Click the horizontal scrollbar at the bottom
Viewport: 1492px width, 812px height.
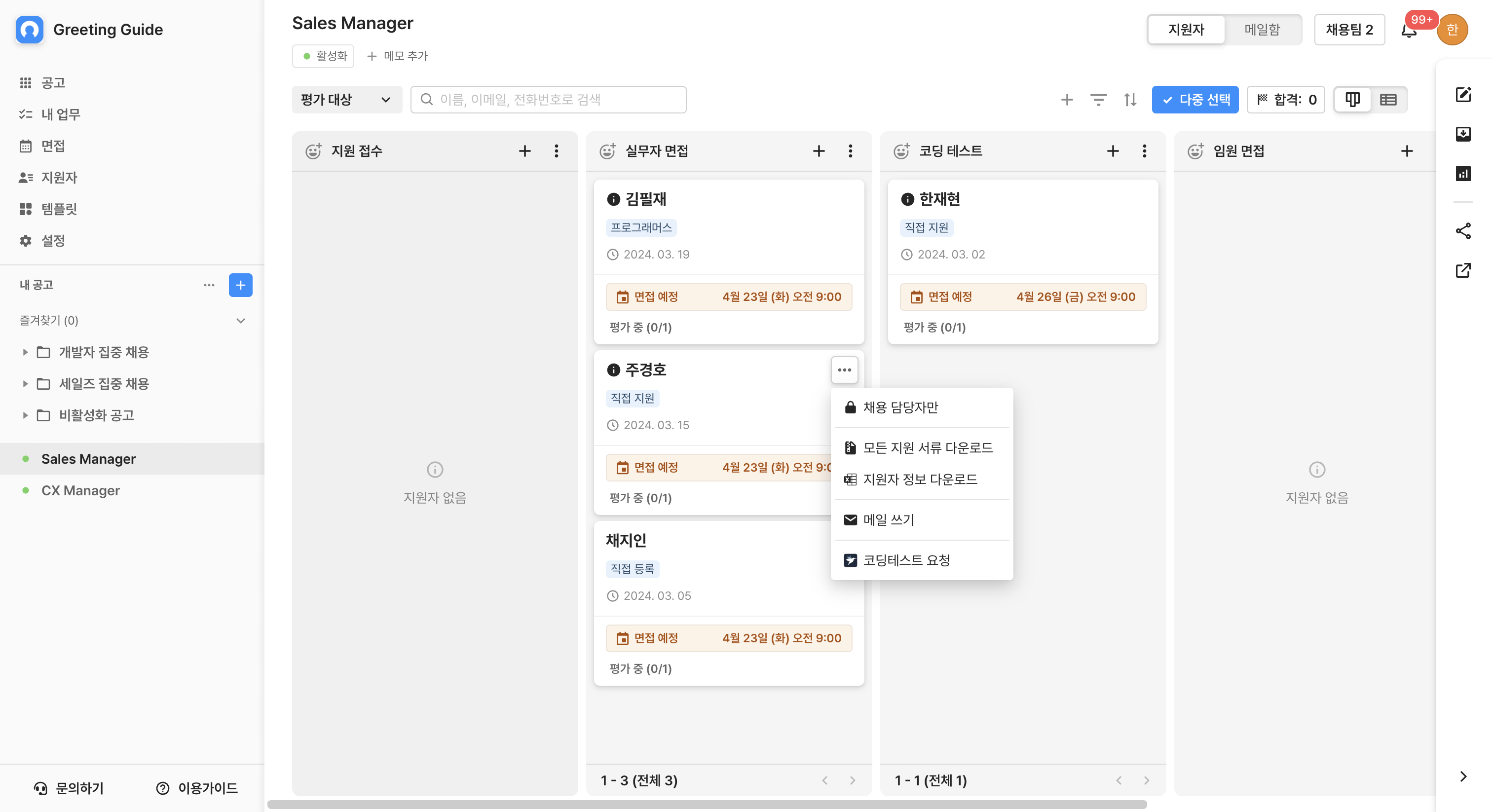(x=707, y=805)
